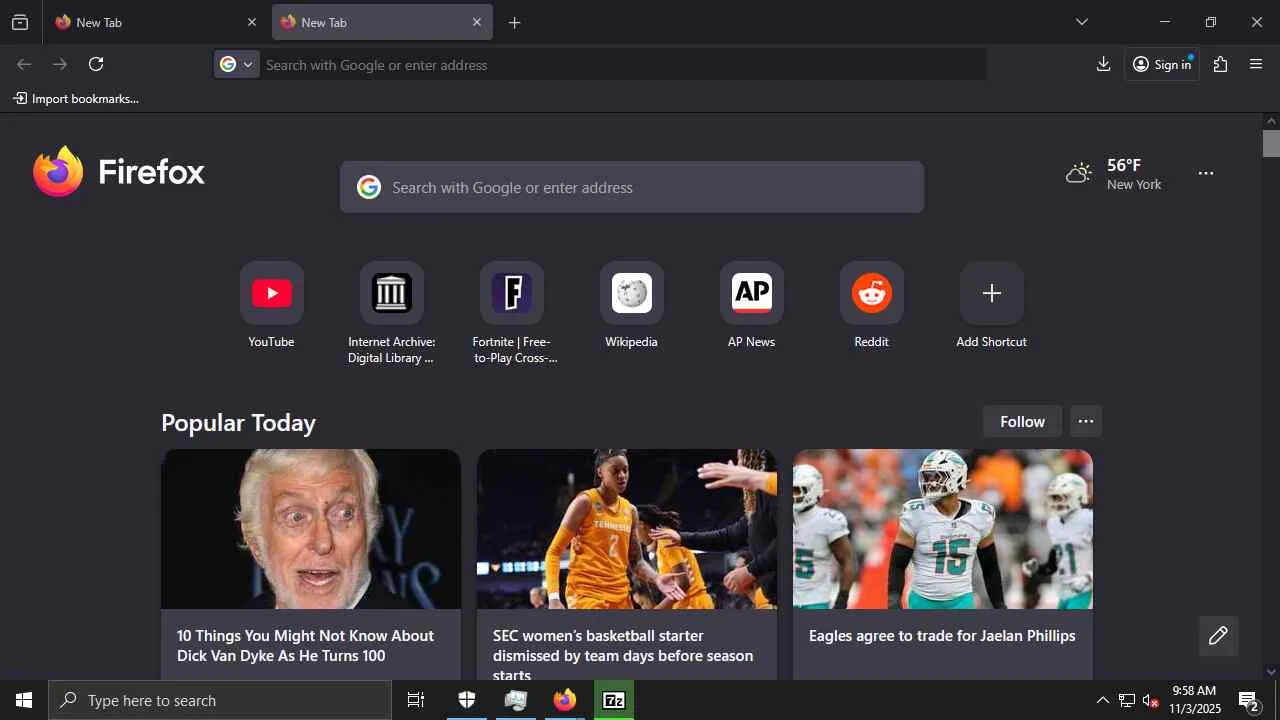Open the SEC women's basketball article headline
This screenshot has width=1280, height=720.
coord(623,656)
